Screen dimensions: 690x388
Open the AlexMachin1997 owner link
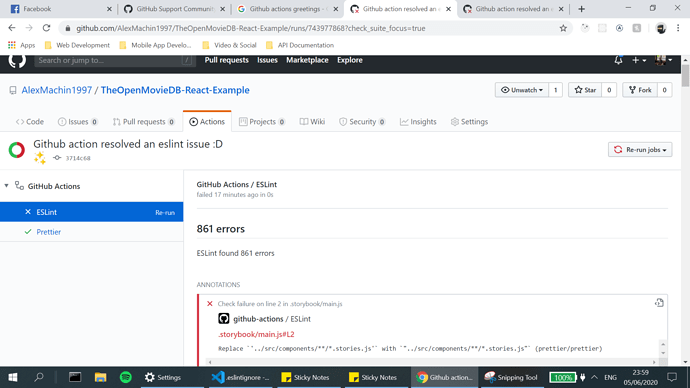tap(57, 90)
